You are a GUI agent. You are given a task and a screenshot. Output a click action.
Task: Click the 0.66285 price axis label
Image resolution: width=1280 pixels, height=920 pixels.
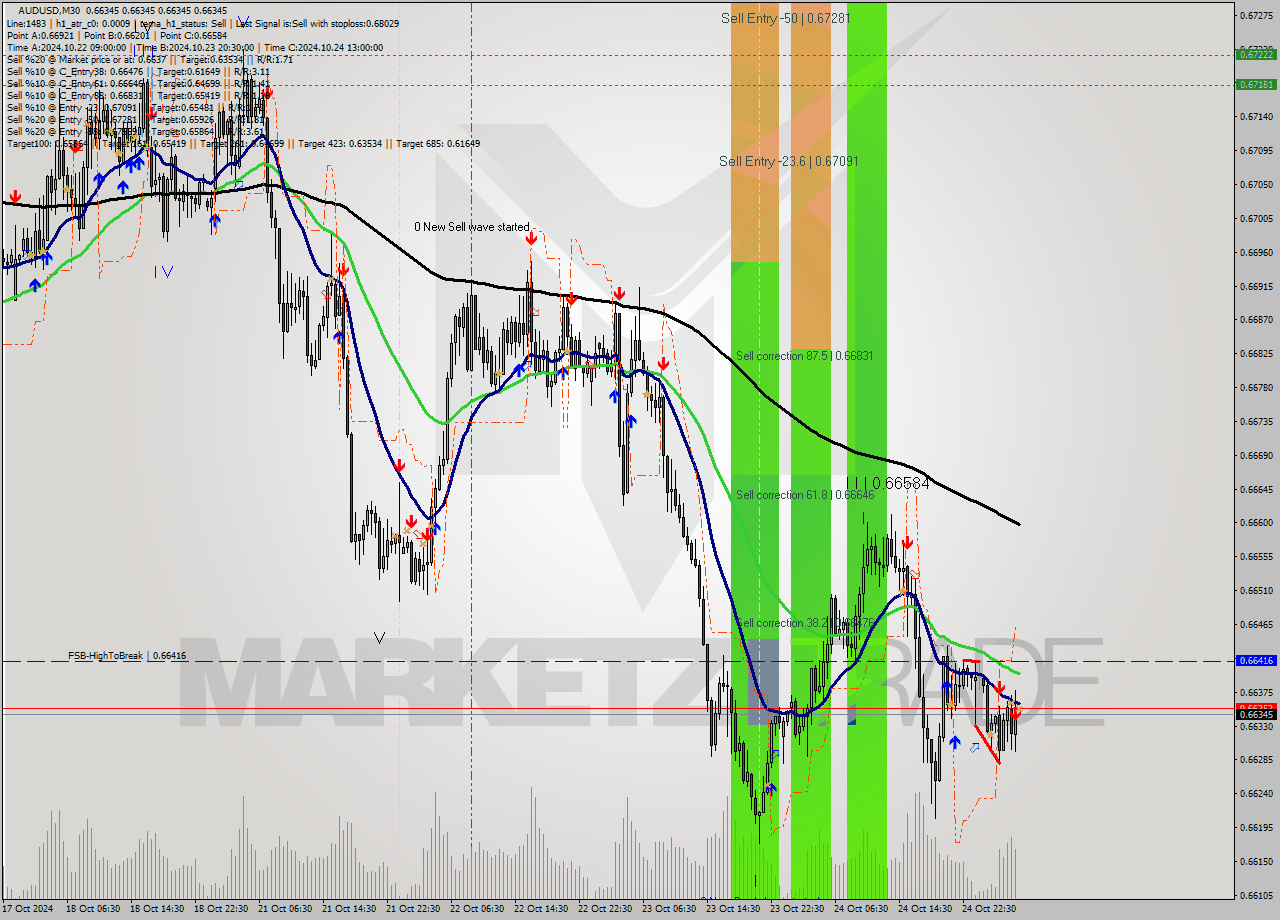pos(1256,759)
